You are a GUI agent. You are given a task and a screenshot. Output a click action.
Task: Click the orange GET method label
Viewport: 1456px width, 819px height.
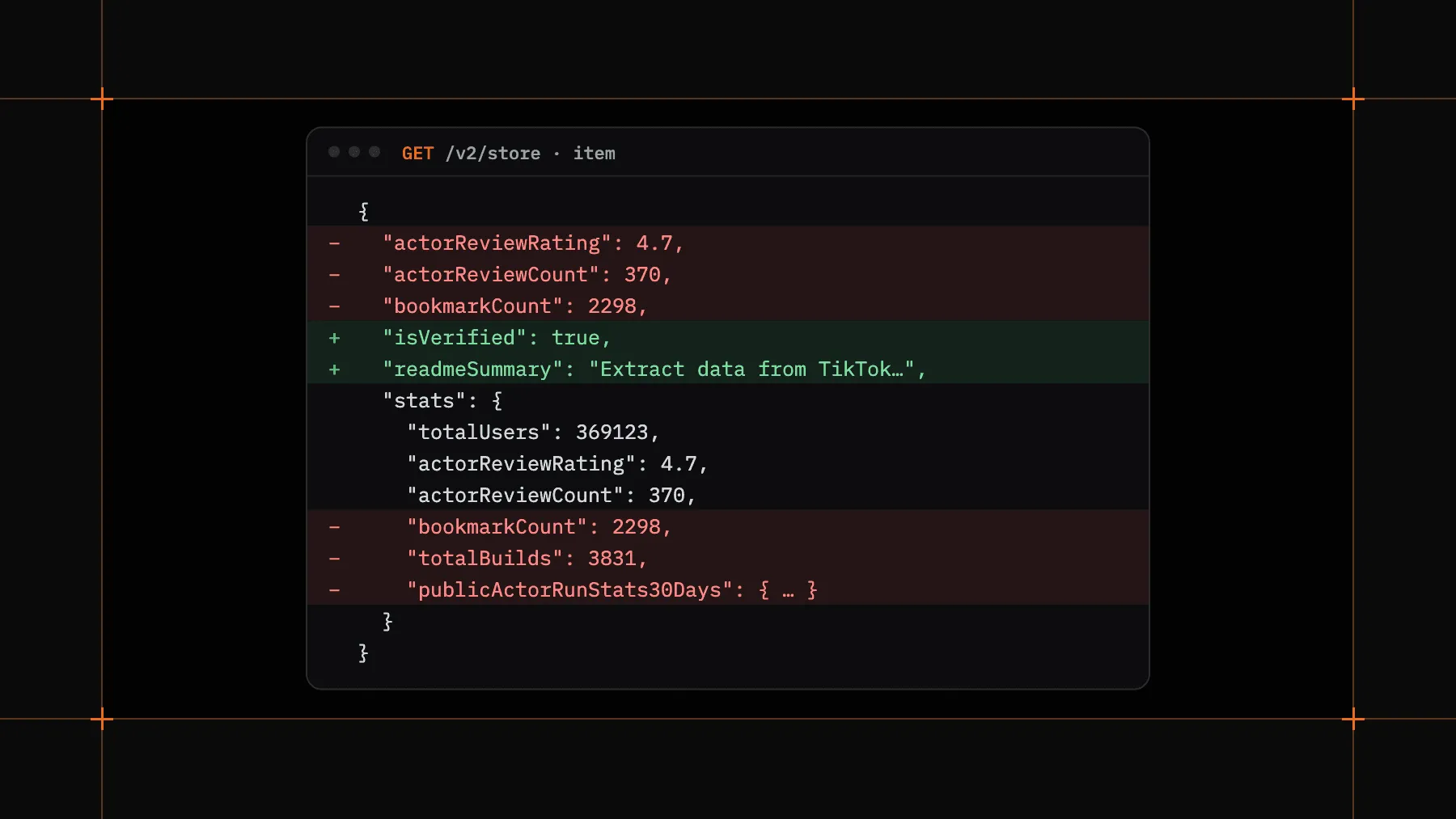417,154
